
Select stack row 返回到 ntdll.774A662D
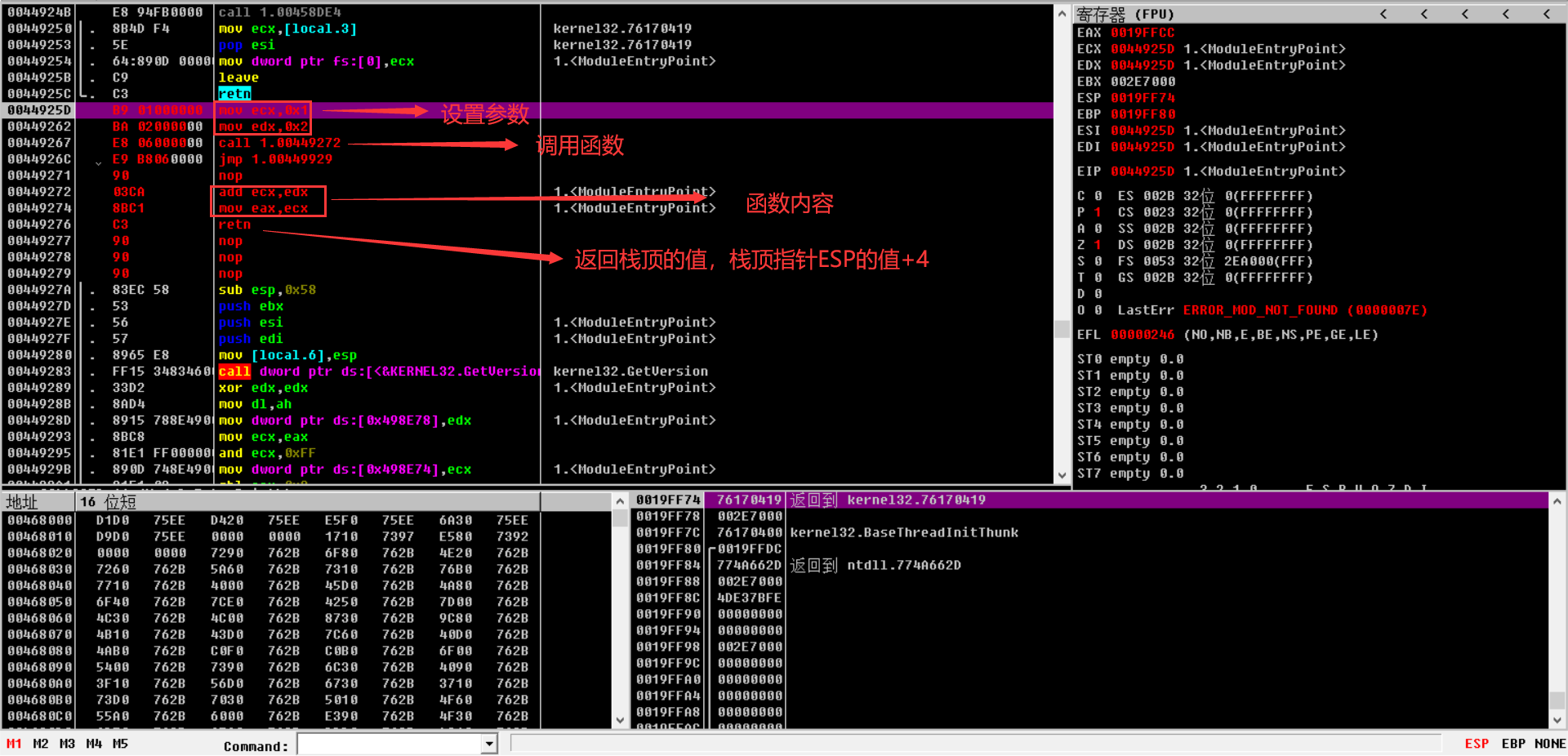coord(875,565)
